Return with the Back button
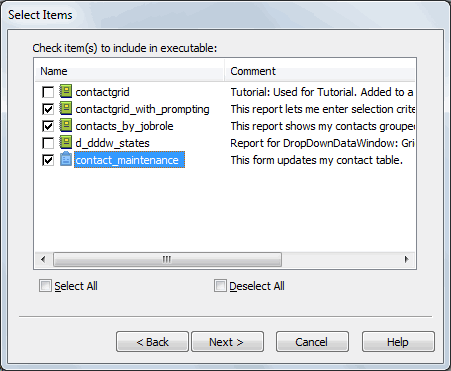 152,342
